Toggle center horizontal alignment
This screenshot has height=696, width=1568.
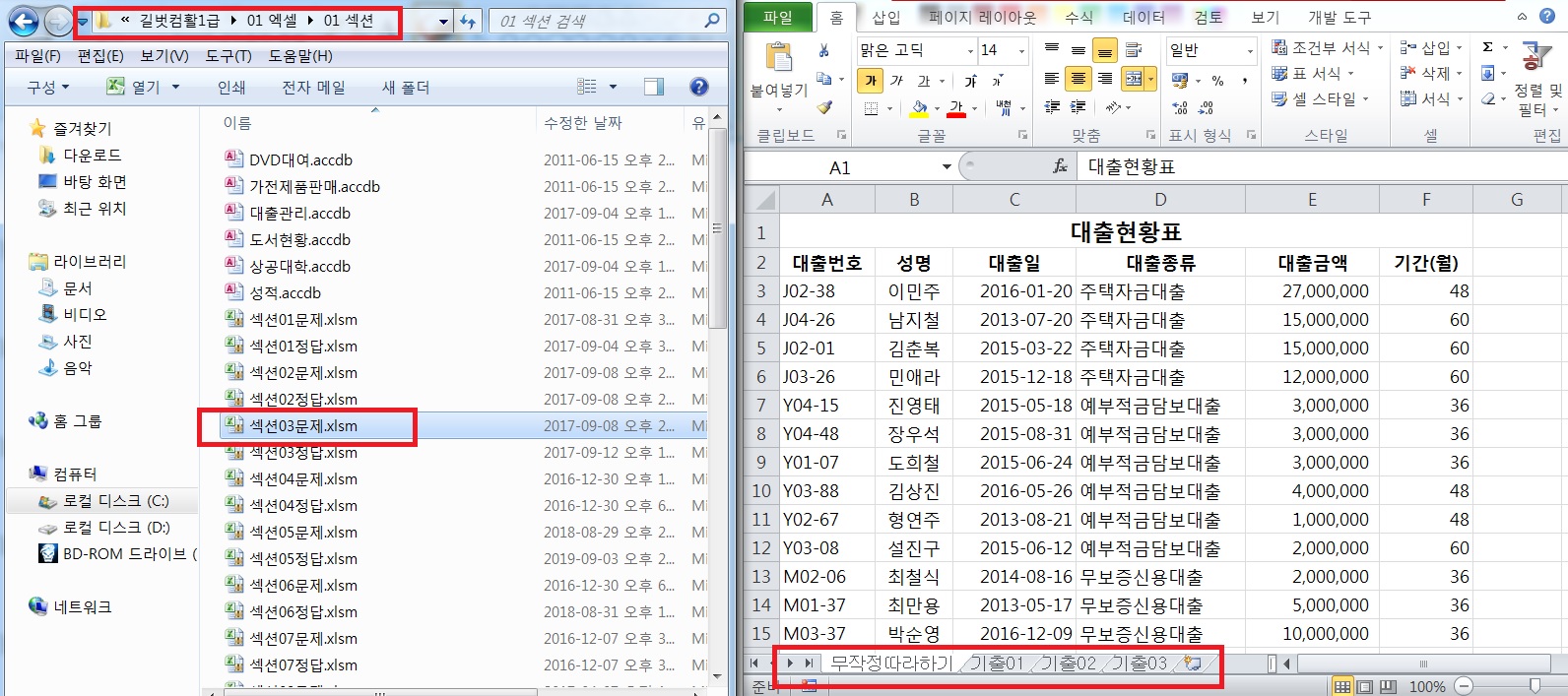(1078, 79)
